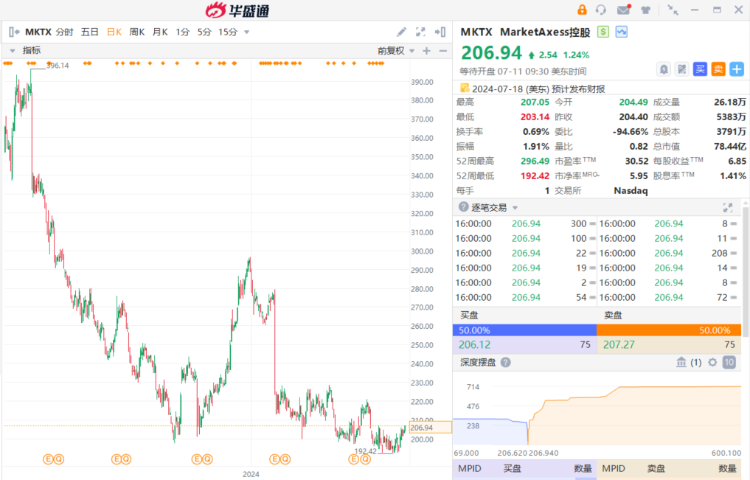
Task: Click the green dollar badge beside MarketAxess
Action: pyautogui.click(x=603, y=32)
